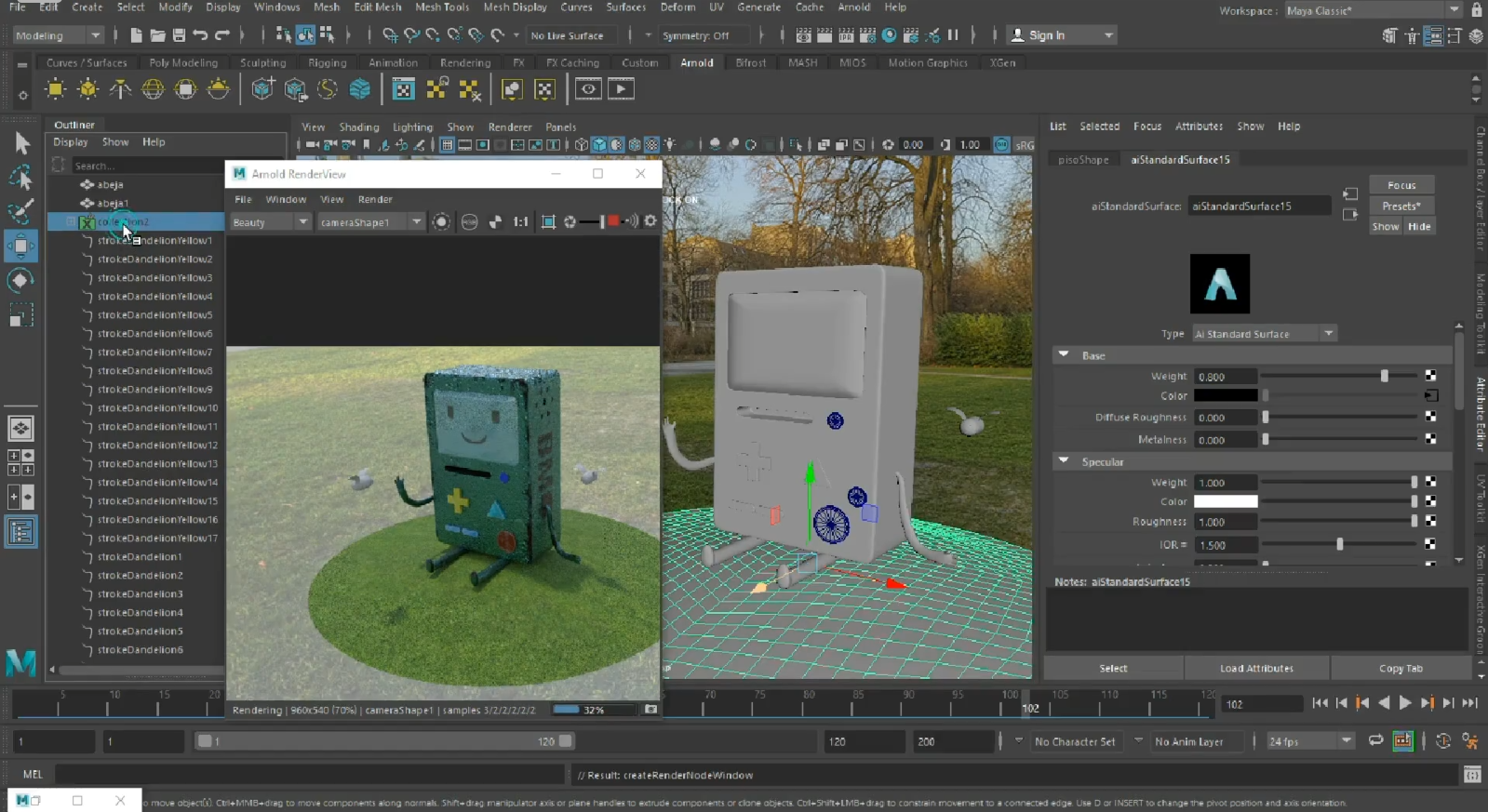
Task: Open the Modeling menu set dropdown
Action: 58,35
